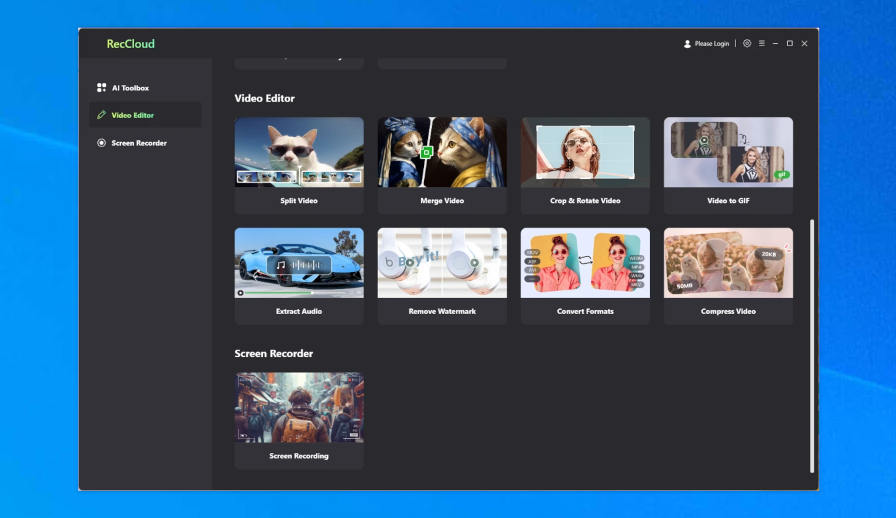
Task: Choose the Remove Watermark tool
Action: (442, 275)
